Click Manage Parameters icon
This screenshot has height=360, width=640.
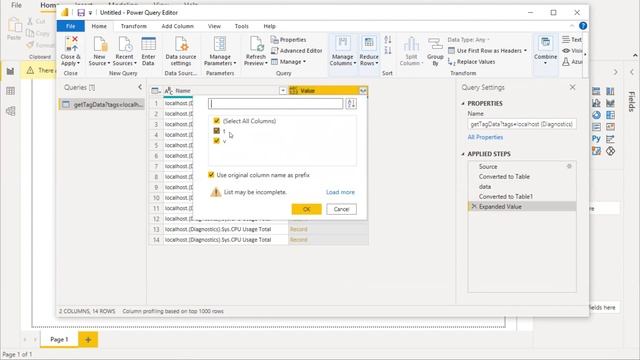pyautogui.click(x=220, y=44)
